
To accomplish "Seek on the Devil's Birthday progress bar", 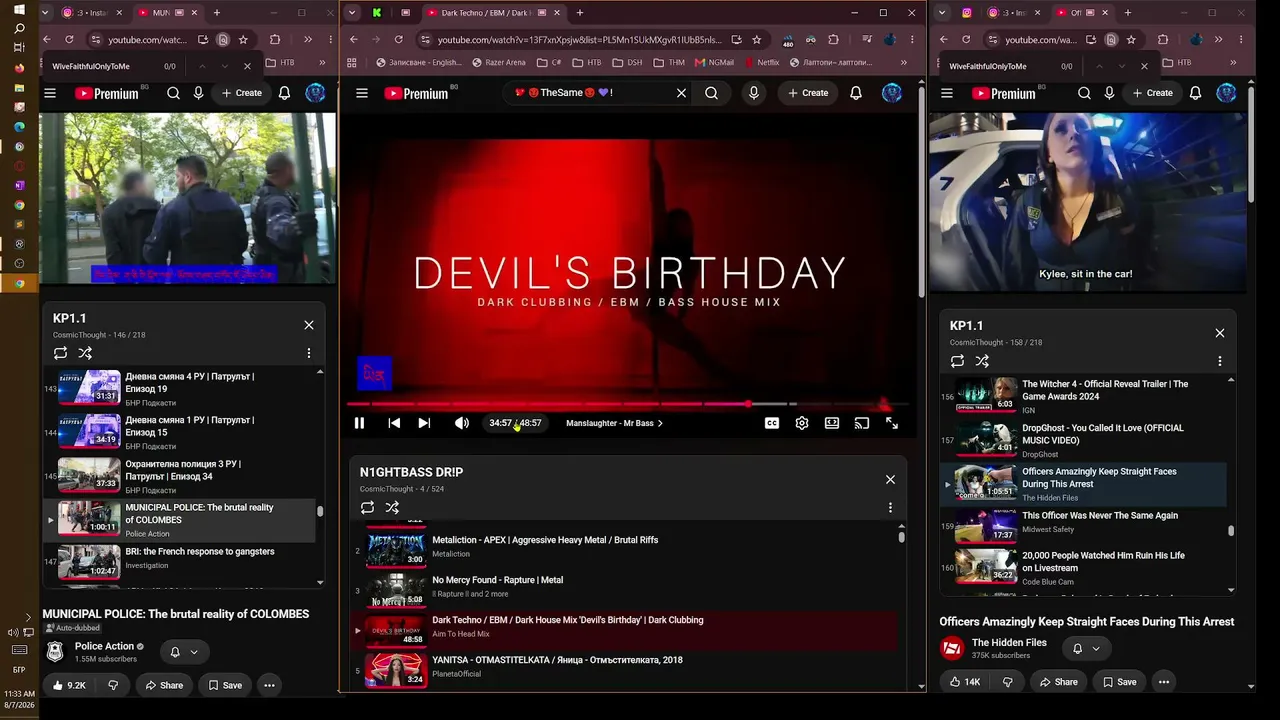I will 627,404.
